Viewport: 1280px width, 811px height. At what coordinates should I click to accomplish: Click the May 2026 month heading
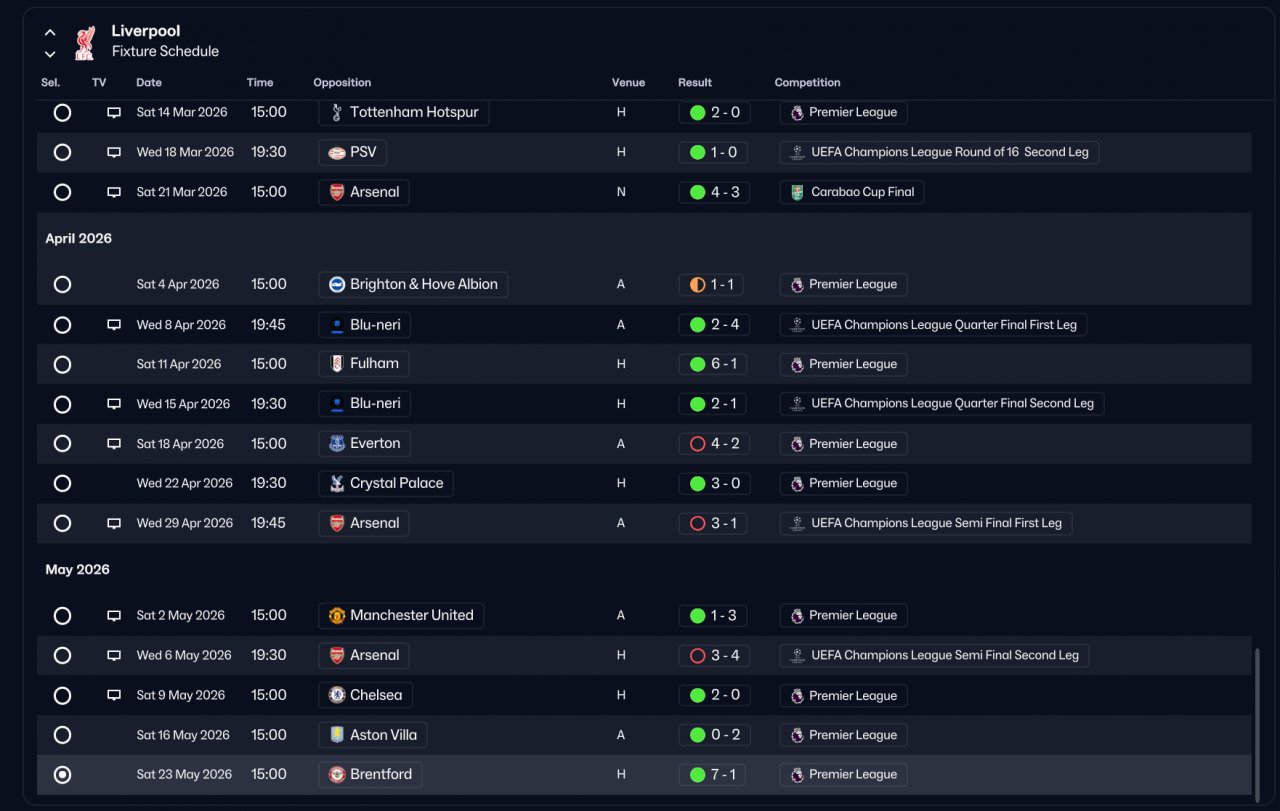point(78,570)
